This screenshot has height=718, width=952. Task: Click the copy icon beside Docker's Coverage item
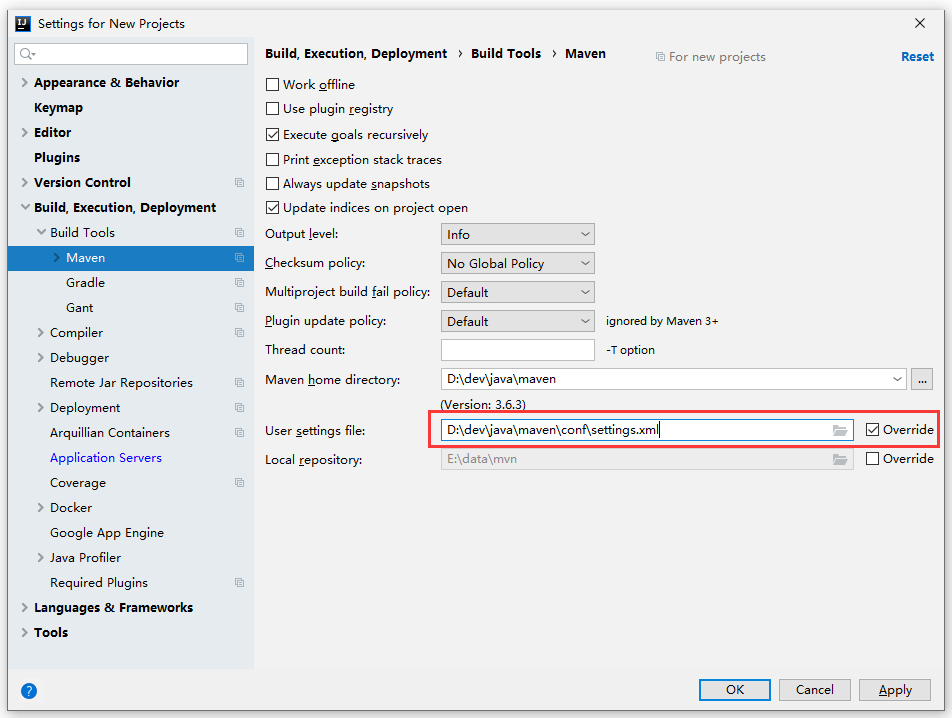tap(239, 483)
